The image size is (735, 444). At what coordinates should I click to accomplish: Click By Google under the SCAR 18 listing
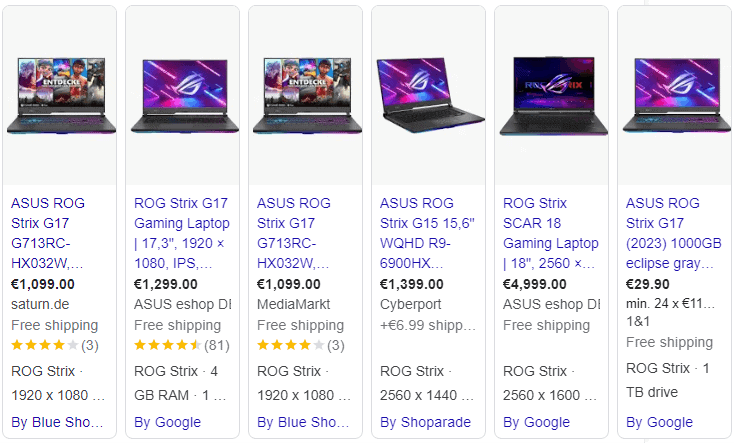point(536,422)
